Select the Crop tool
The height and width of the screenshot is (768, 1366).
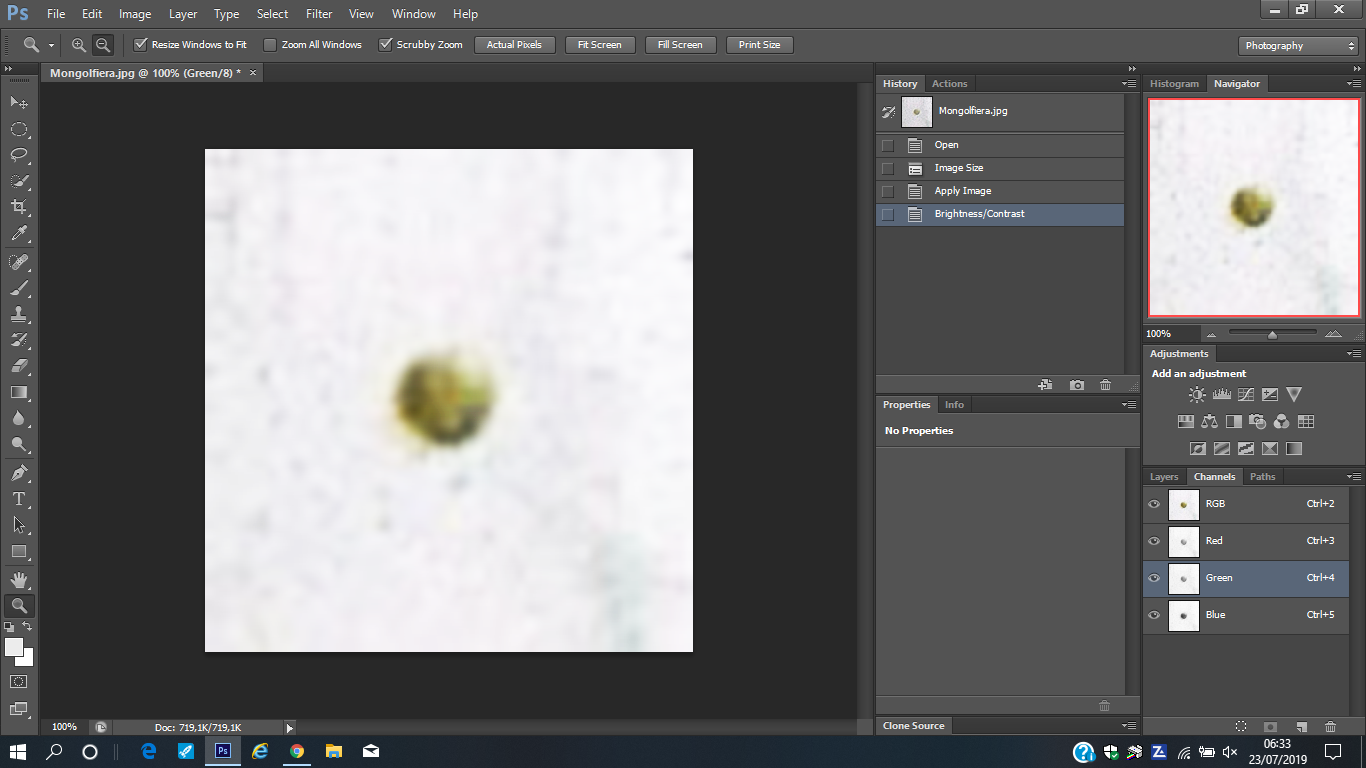18,207
